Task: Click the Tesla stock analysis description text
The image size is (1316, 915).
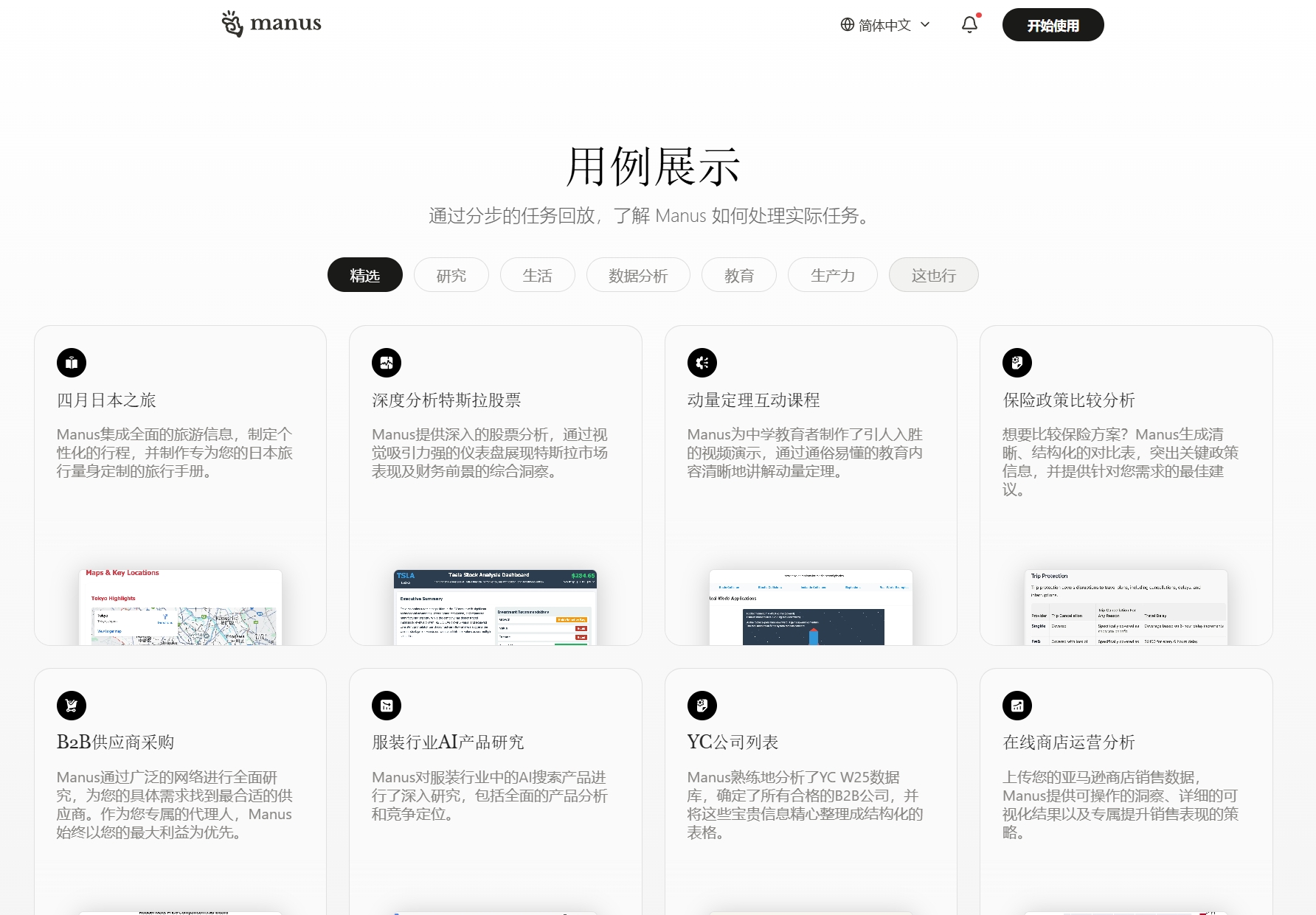Action: click(x=490, y=453)
